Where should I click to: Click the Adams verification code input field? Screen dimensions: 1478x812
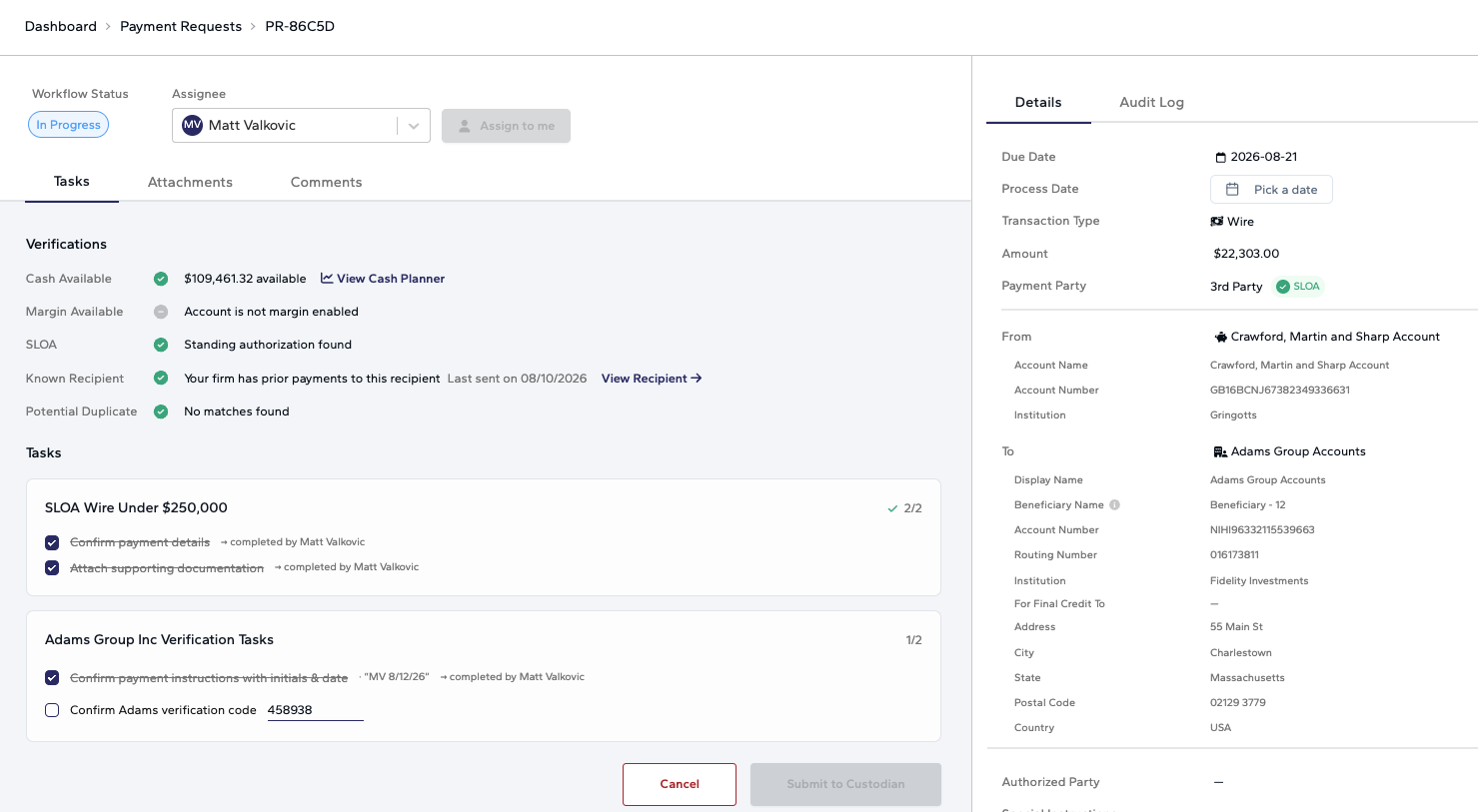pyautogui.click(x=315, y=710)
